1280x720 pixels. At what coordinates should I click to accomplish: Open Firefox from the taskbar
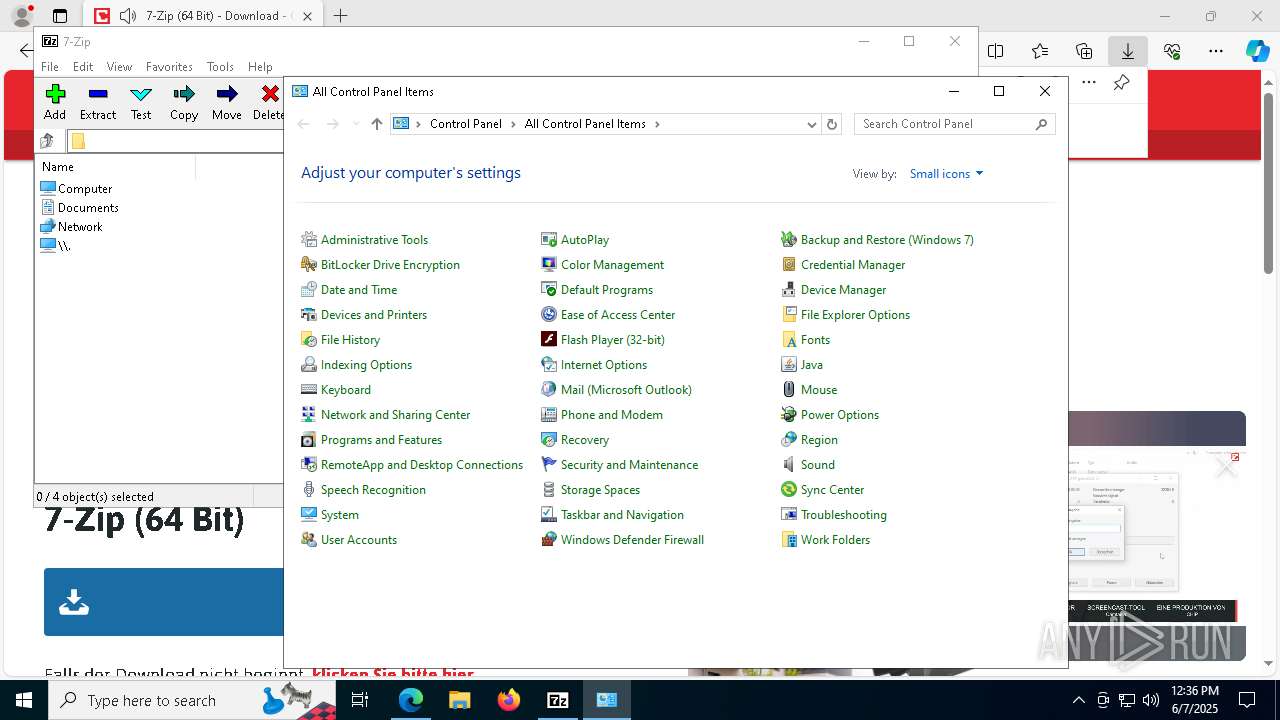(509, 700)
